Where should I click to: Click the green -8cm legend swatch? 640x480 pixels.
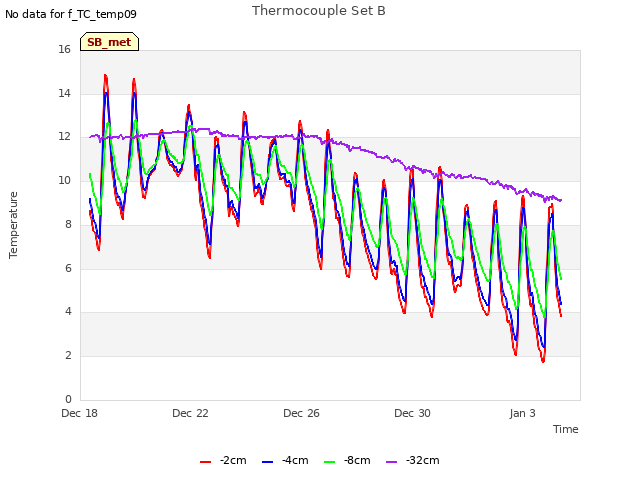tap(330, 462)
